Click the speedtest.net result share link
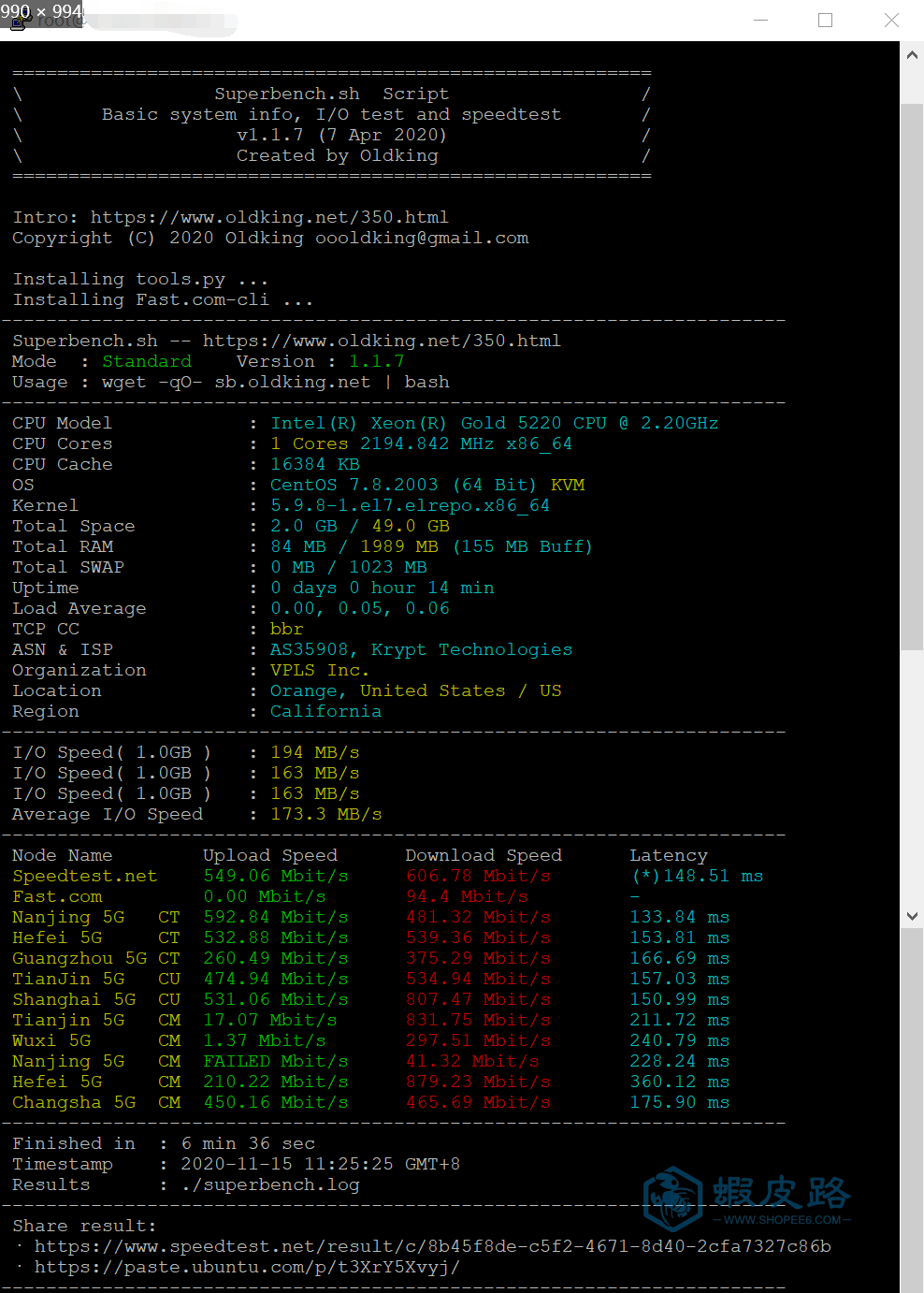The height and width of the screenshot is (1293, 924). tap(433, 1246)
